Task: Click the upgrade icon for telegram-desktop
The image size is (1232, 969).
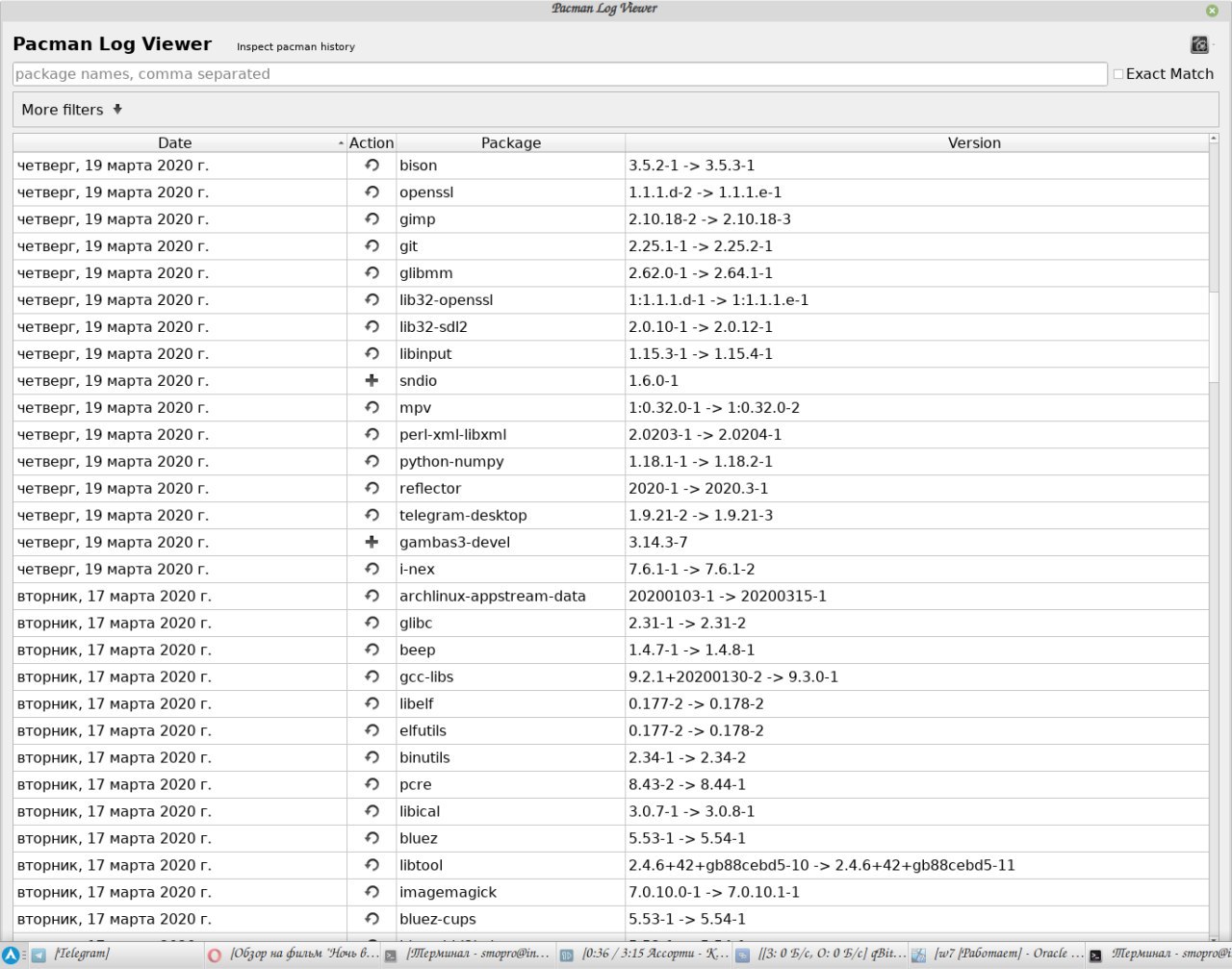Action: [372, 516]
